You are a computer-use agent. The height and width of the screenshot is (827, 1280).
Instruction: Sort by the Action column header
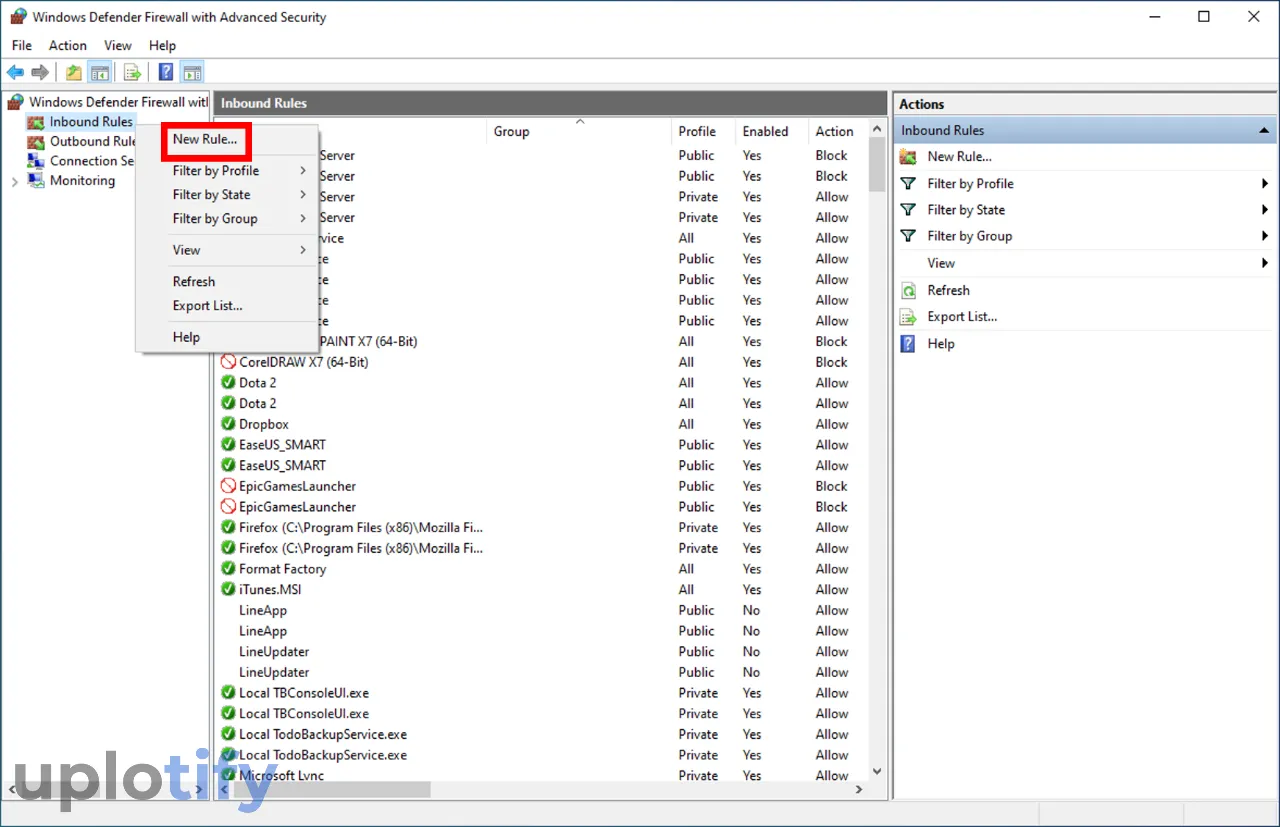tap(838, 132)
